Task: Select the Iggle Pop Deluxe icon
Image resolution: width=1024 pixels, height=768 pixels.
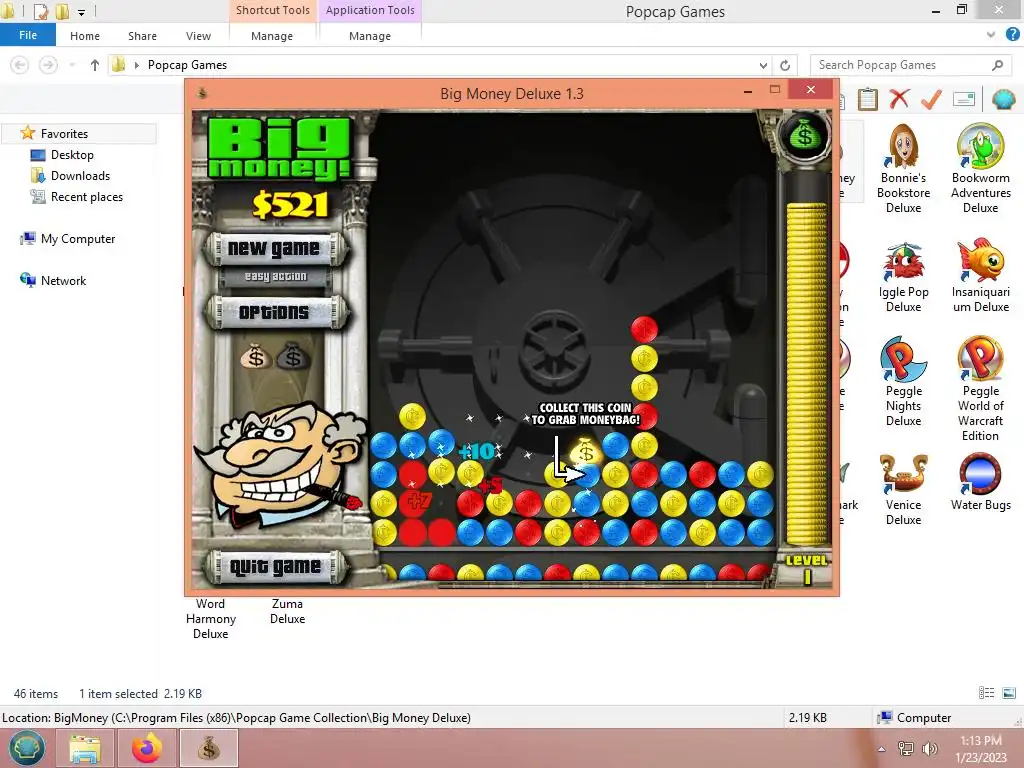Action: (x=903, y=278)
